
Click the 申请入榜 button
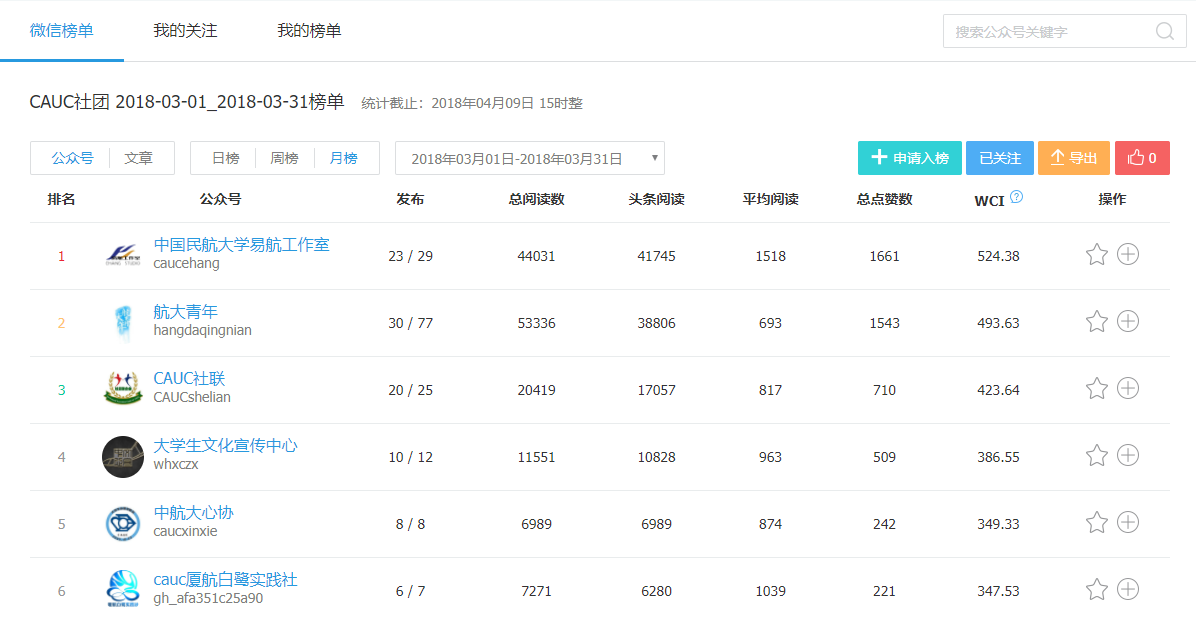pyautogui.click(x=909, y=158)
